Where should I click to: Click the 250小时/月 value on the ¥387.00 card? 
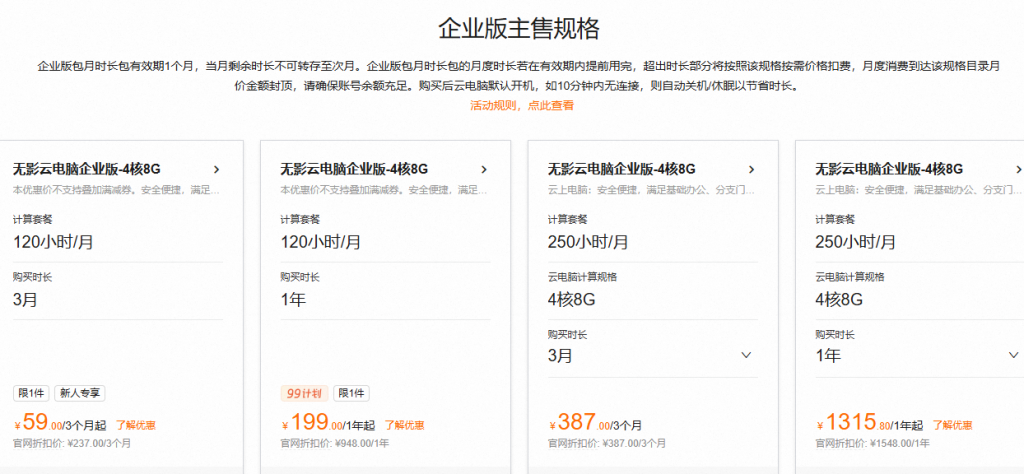point(588,242)
